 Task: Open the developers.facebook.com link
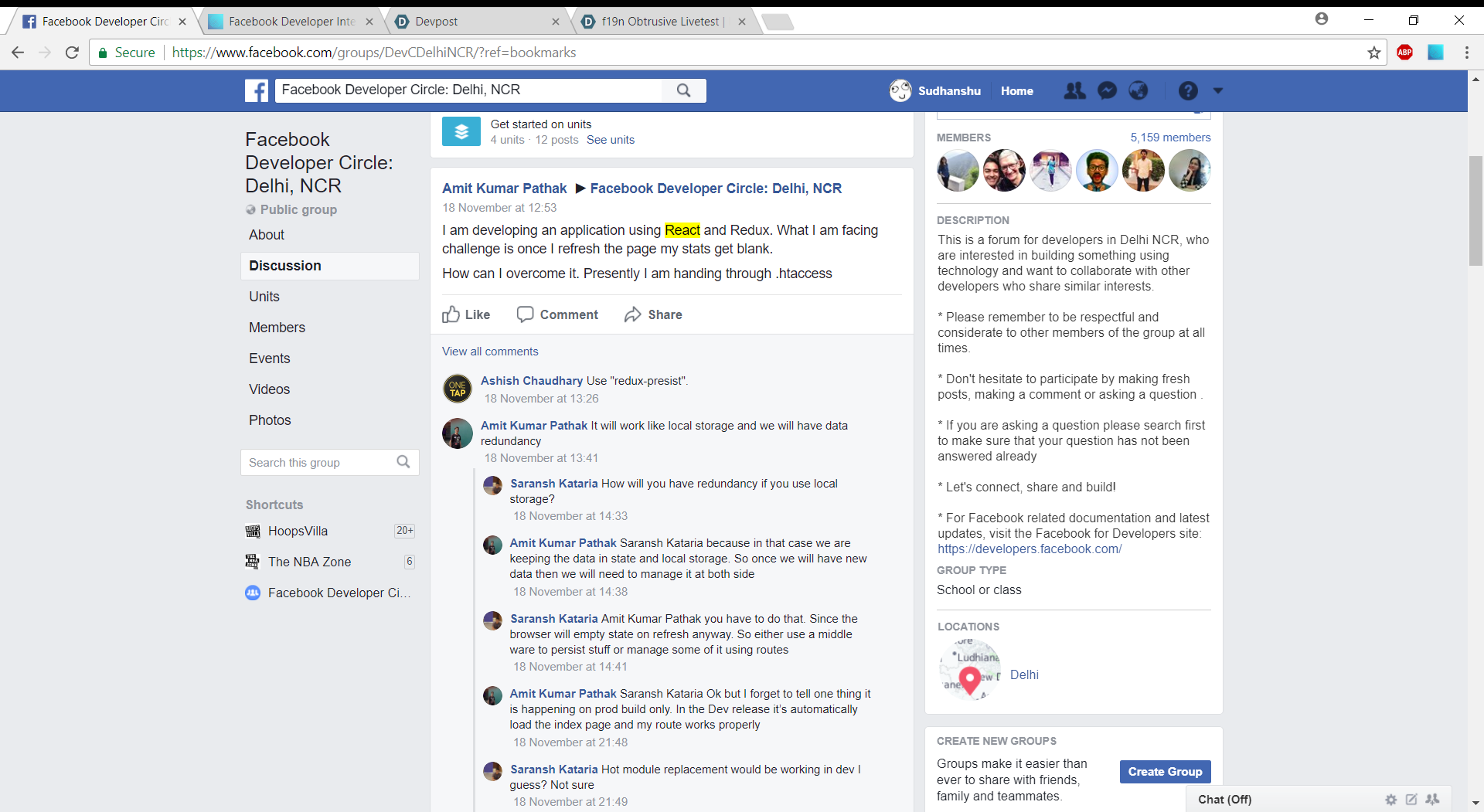pyautogui.click(x=1030, y=549)
